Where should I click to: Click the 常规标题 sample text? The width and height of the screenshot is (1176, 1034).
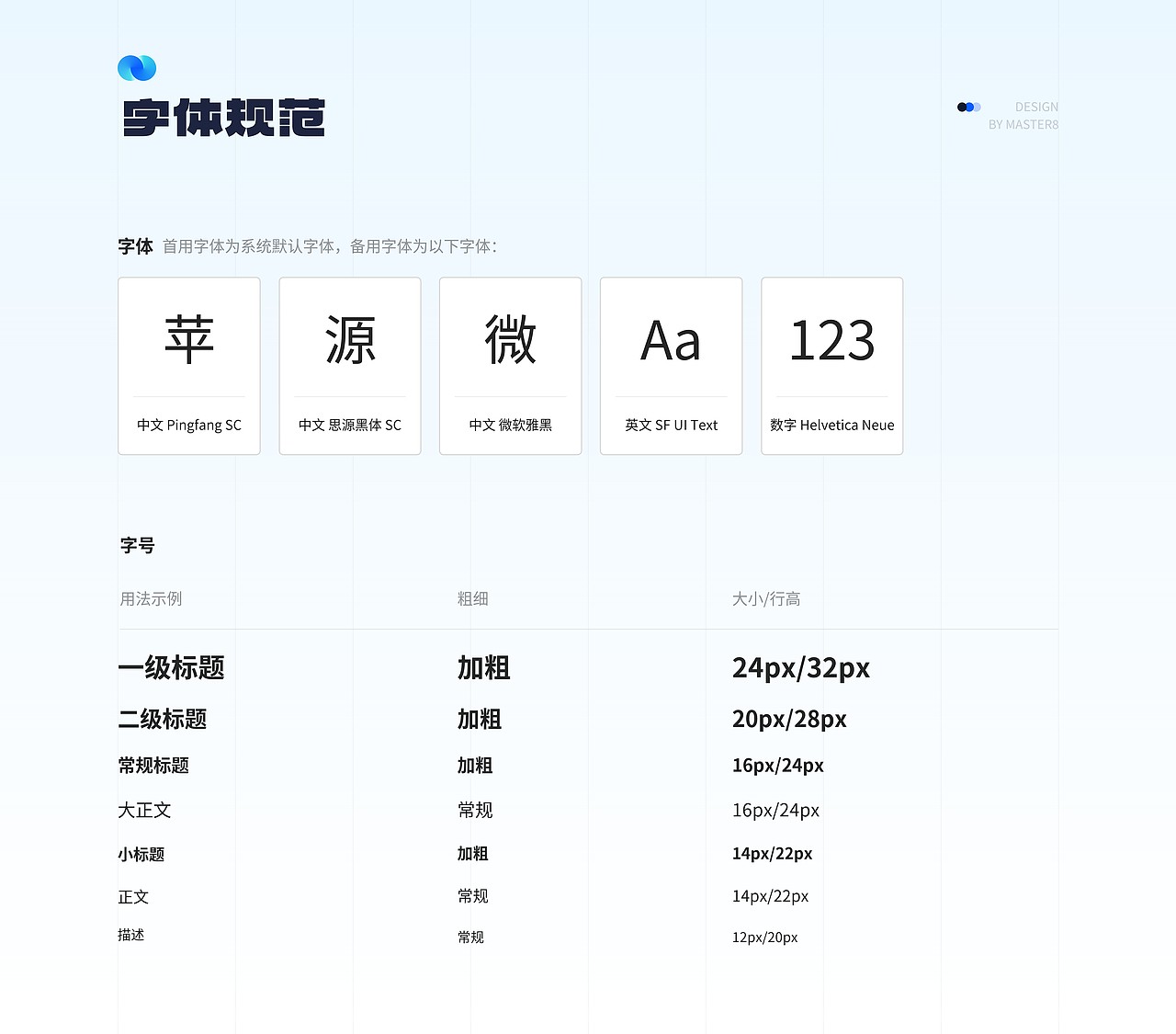(153, 766)
